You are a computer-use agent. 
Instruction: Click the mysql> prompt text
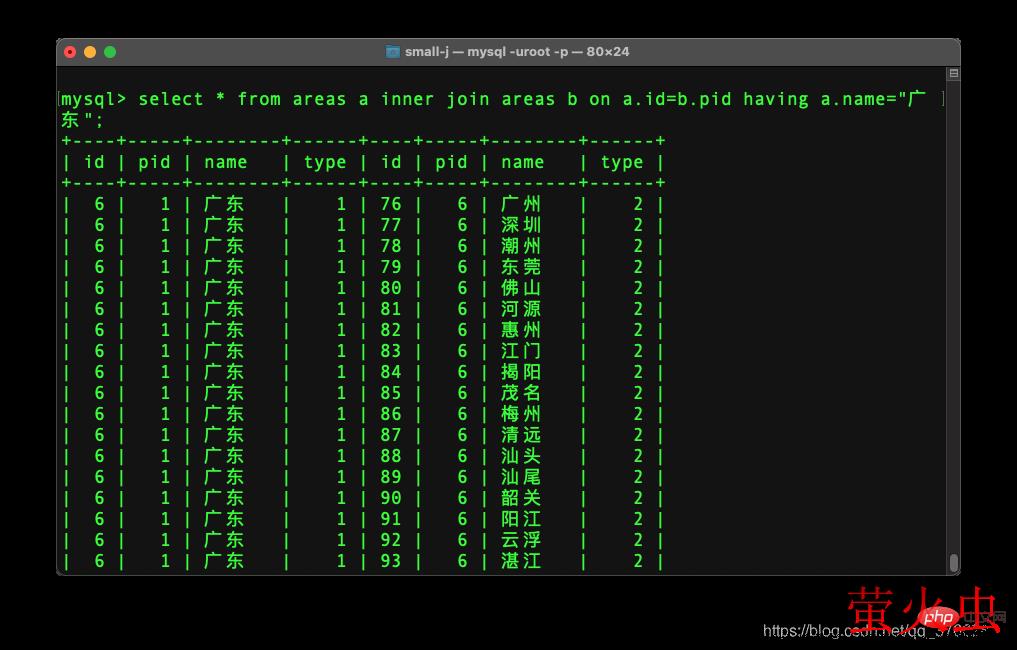(94, 99)
